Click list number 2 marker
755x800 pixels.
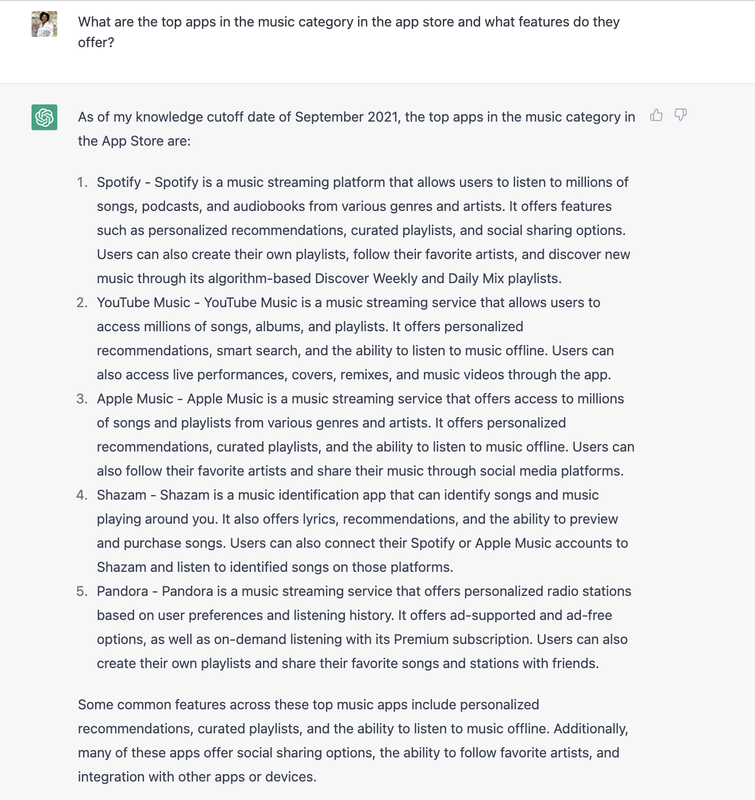tap(82, 303)
